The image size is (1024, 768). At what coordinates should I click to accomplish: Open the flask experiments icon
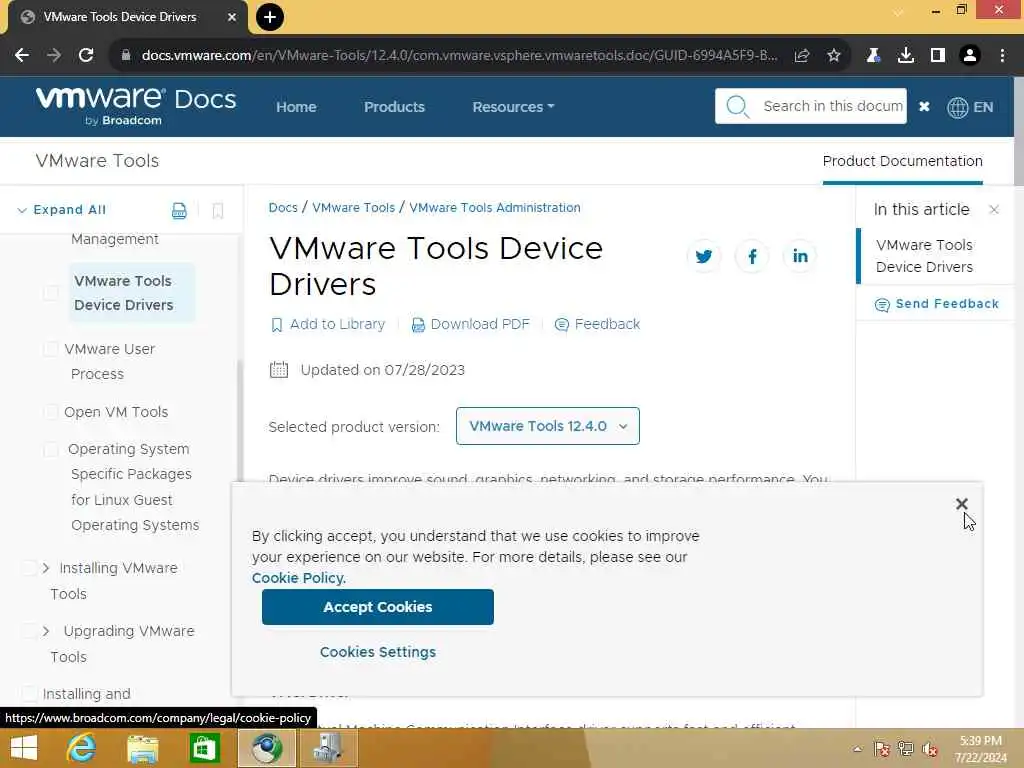(874, 56)
